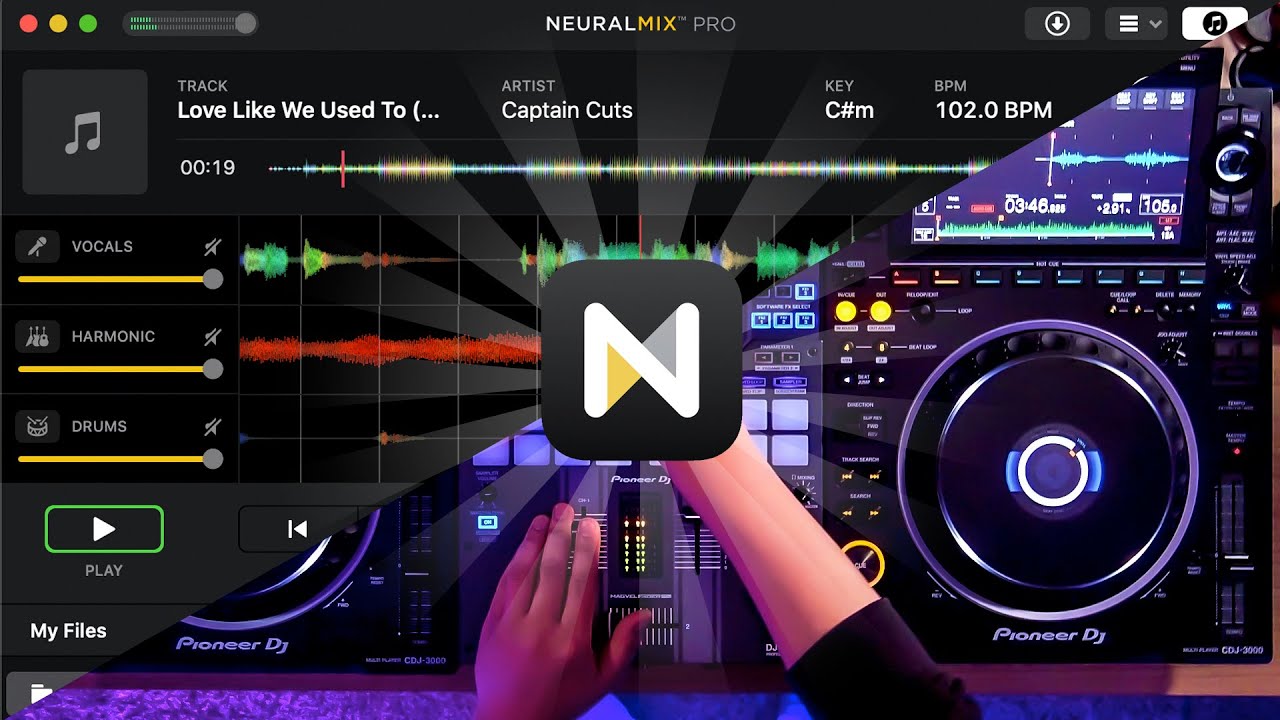Click the artist name 'Captain Cuts'
The height and width of the screenshot is (720, 1280).
[x=567, y=111]
